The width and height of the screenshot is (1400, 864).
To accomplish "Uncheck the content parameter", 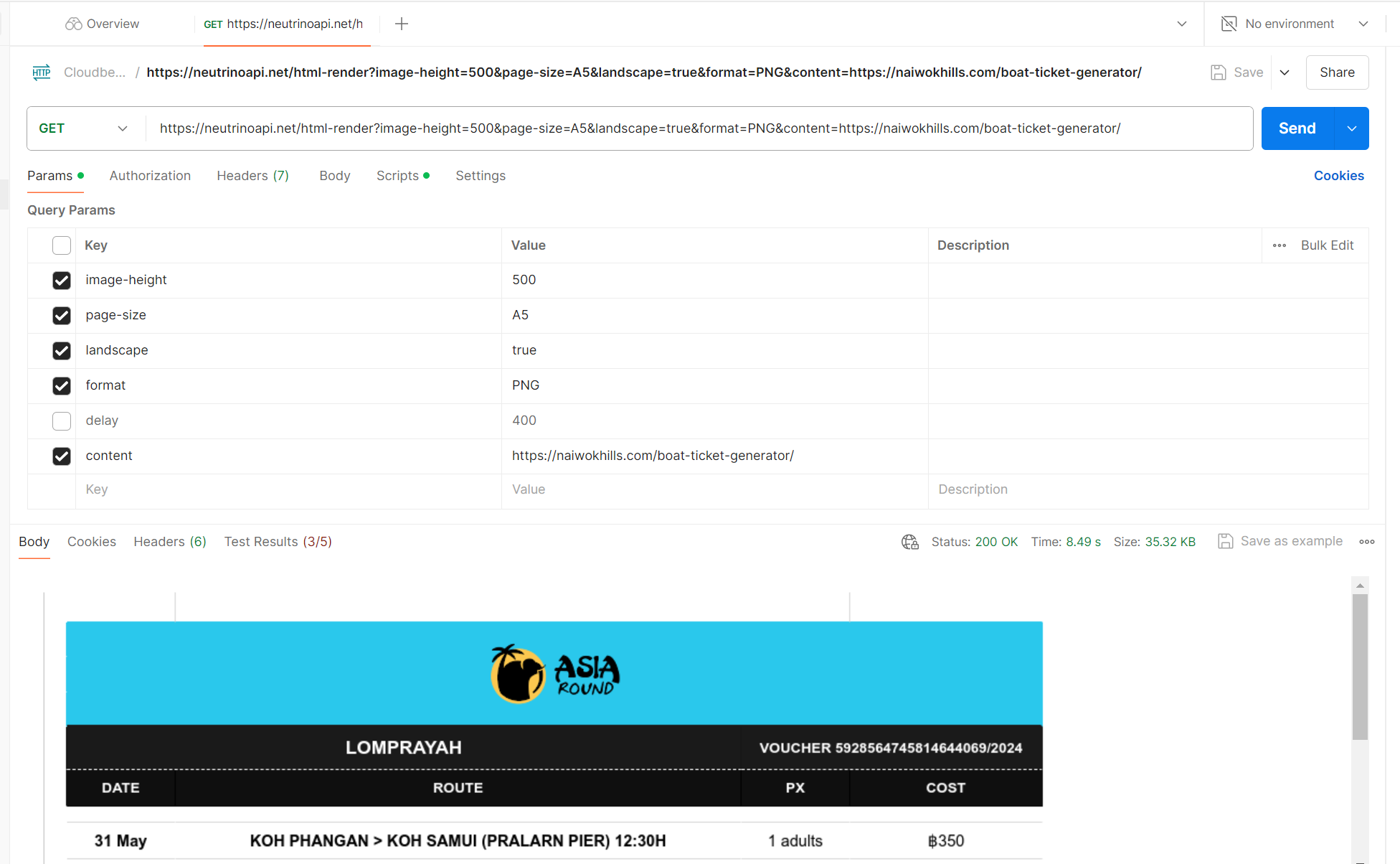I will point(62,456).
